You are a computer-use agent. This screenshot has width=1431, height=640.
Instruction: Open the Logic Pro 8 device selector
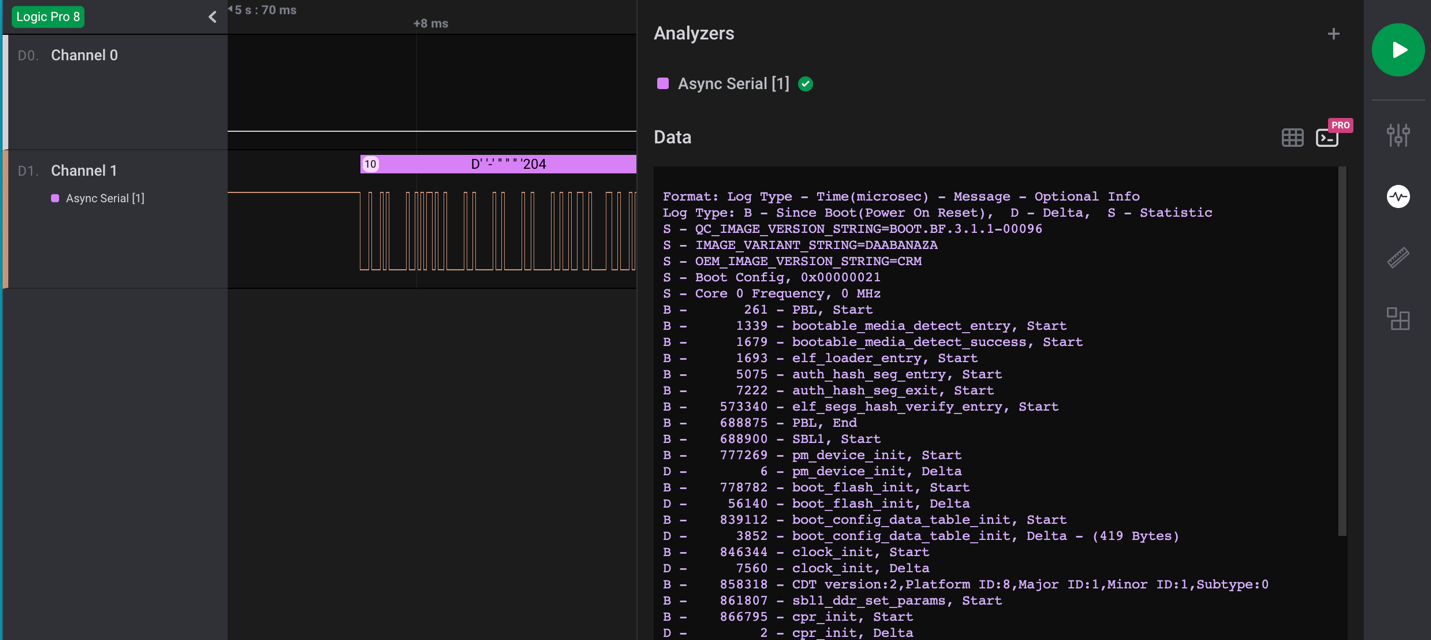(x=48, y=17)
